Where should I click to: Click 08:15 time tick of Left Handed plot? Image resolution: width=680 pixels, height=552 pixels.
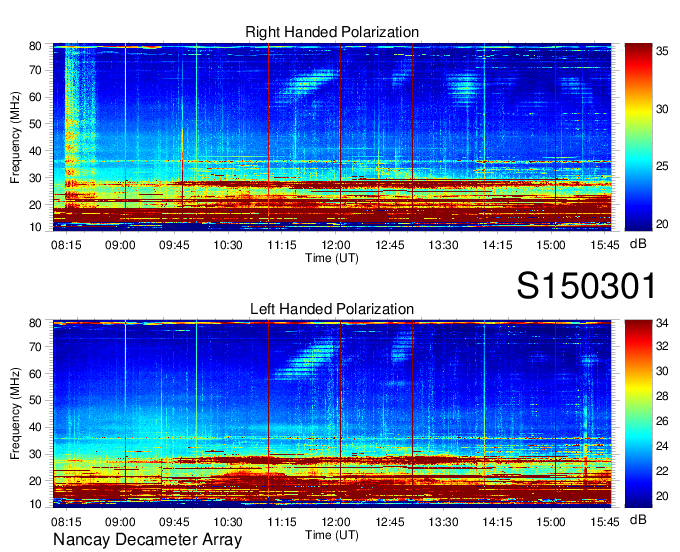(x=66, y=522)
